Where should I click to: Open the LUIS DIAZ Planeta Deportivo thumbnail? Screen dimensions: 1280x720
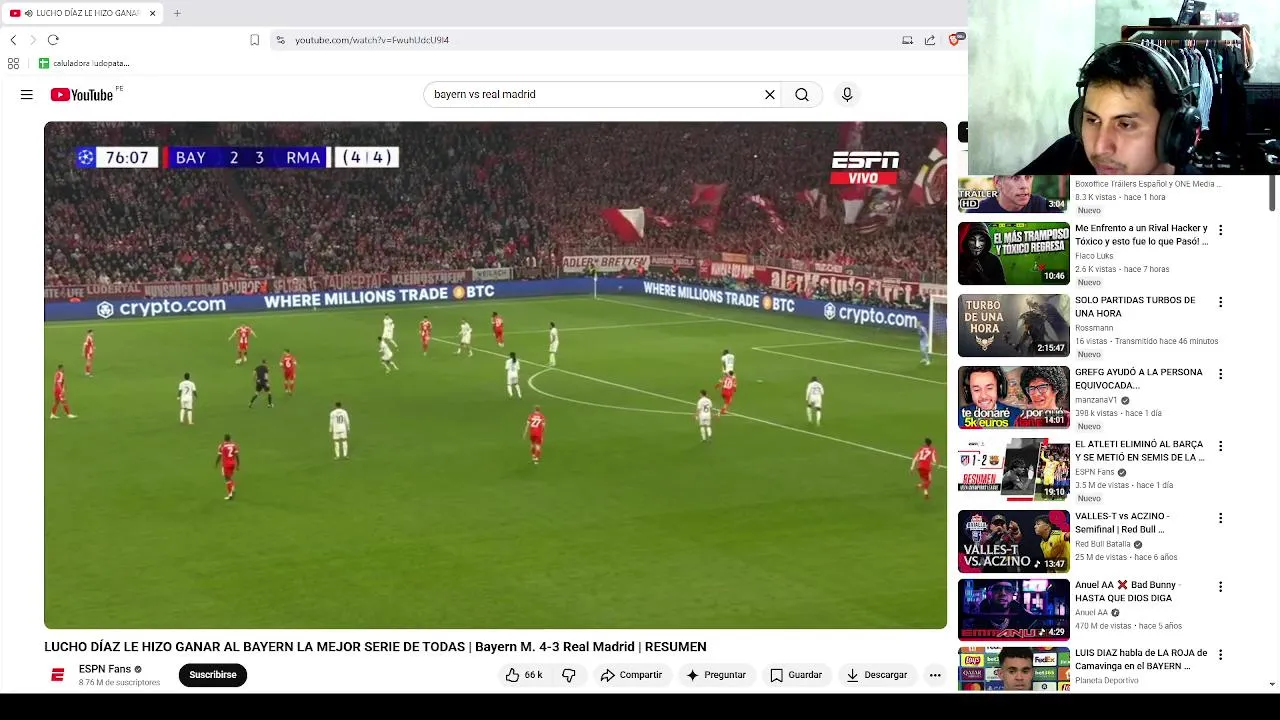click(1013, 669)
